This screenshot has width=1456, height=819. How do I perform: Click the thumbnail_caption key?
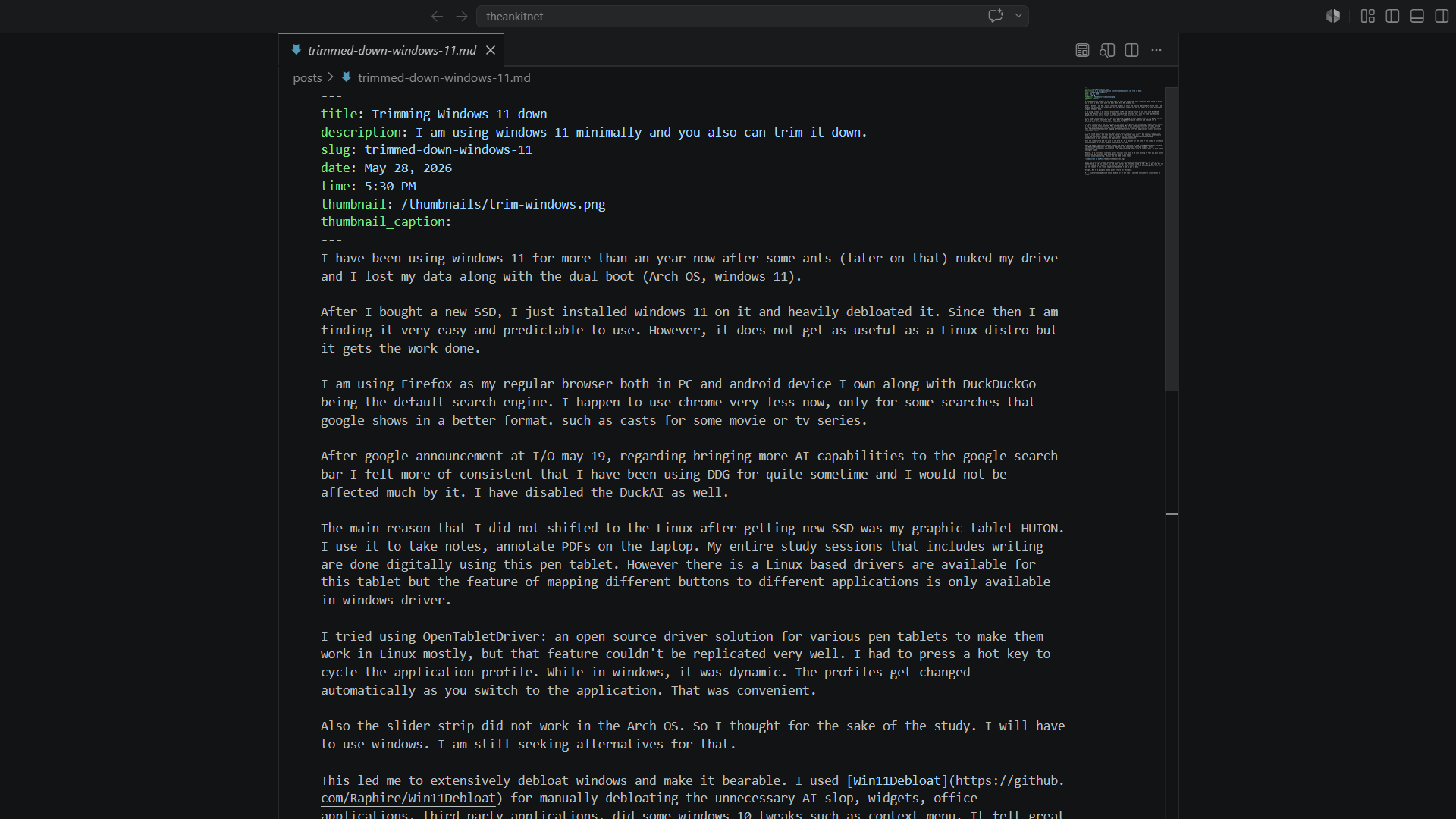383,221
